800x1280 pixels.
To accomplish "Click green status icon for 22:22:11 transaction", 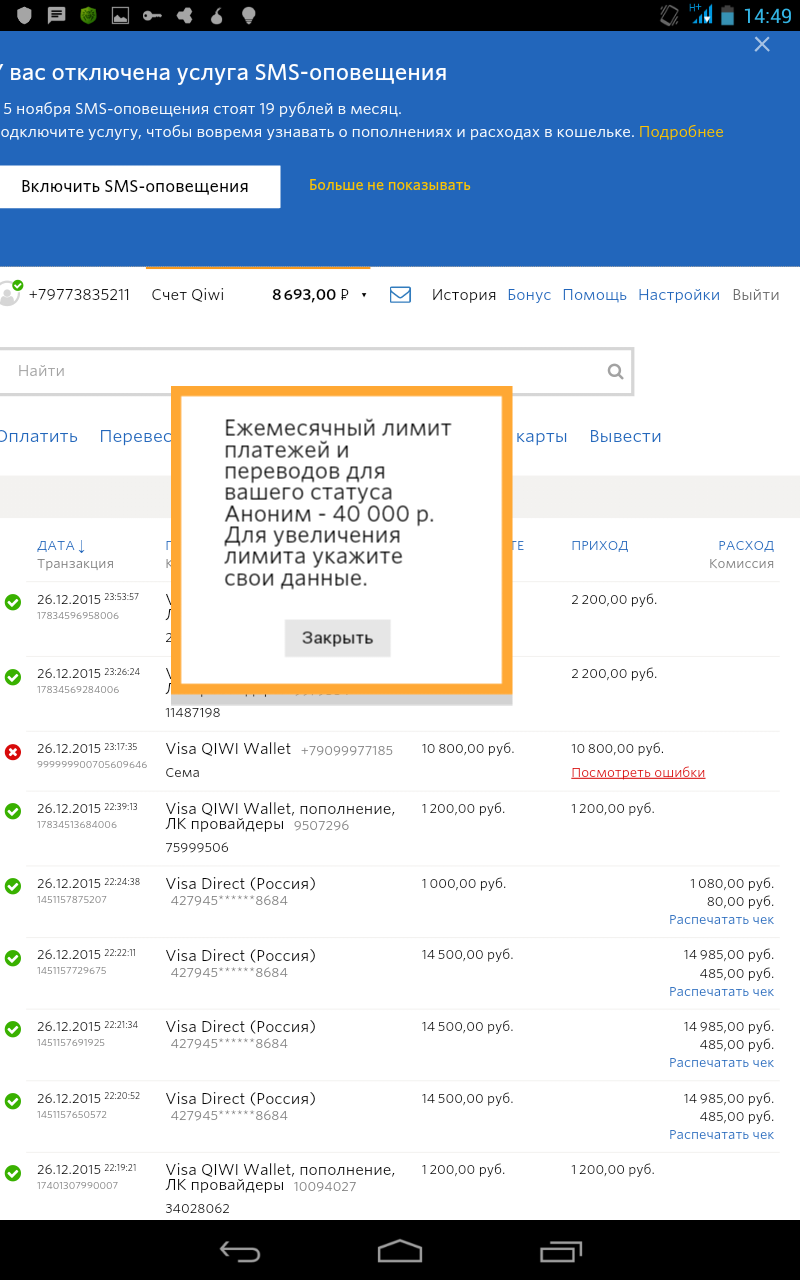I will [13, 958].
